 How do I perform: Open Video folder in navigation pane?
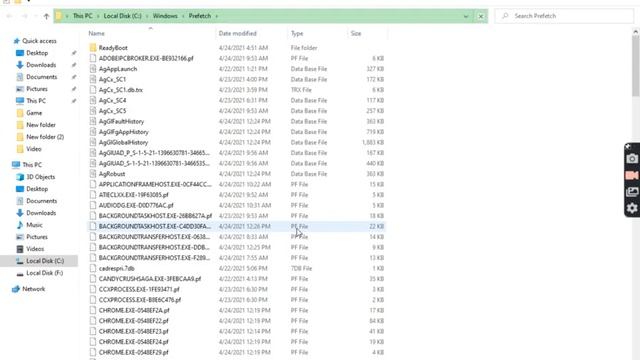pos(33,149)
